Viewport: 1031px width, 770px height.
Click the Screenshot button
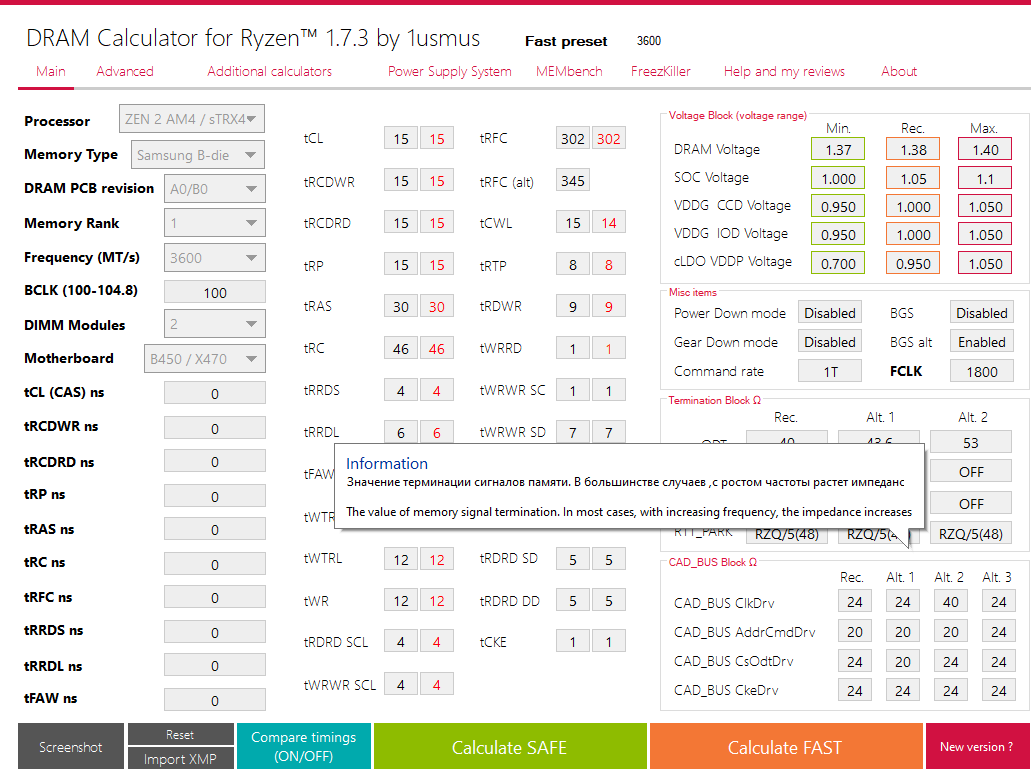pos(70,746)
